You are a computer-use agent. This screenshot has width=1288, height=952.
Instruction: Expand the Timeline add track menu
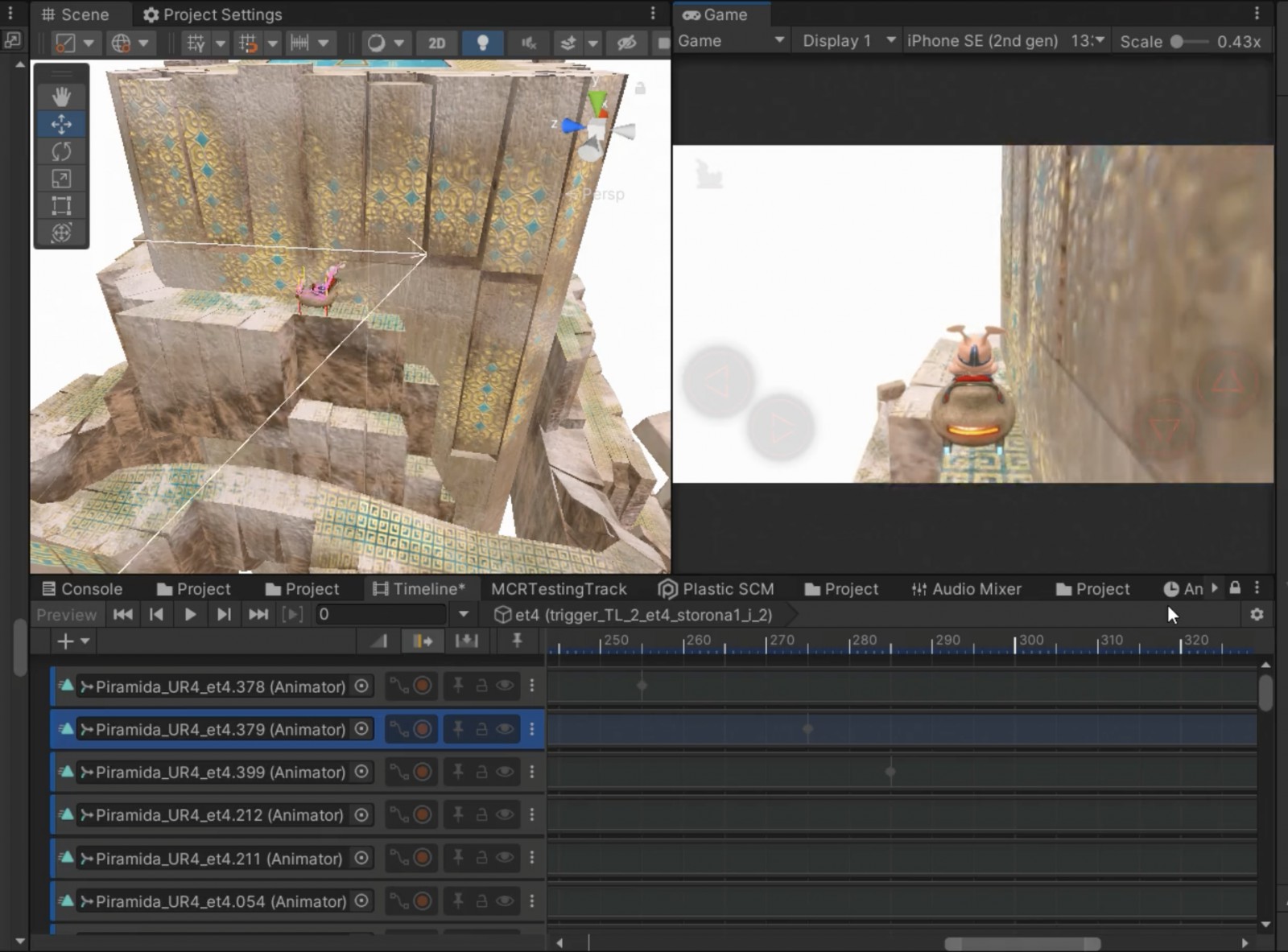click(x=72, y=641)
